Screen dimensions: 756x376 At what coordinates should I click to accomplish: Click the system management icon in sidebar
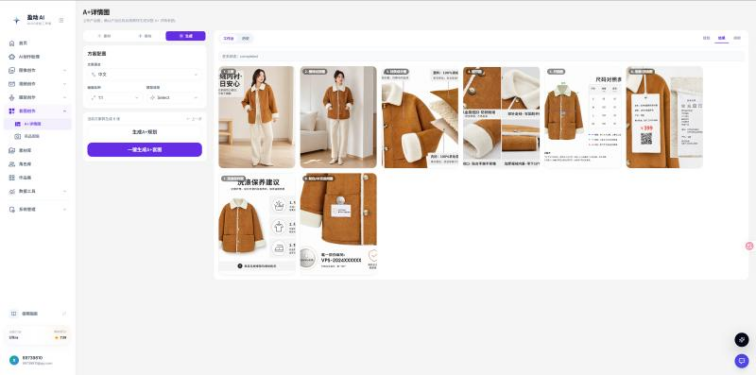[x=12, y=210]
